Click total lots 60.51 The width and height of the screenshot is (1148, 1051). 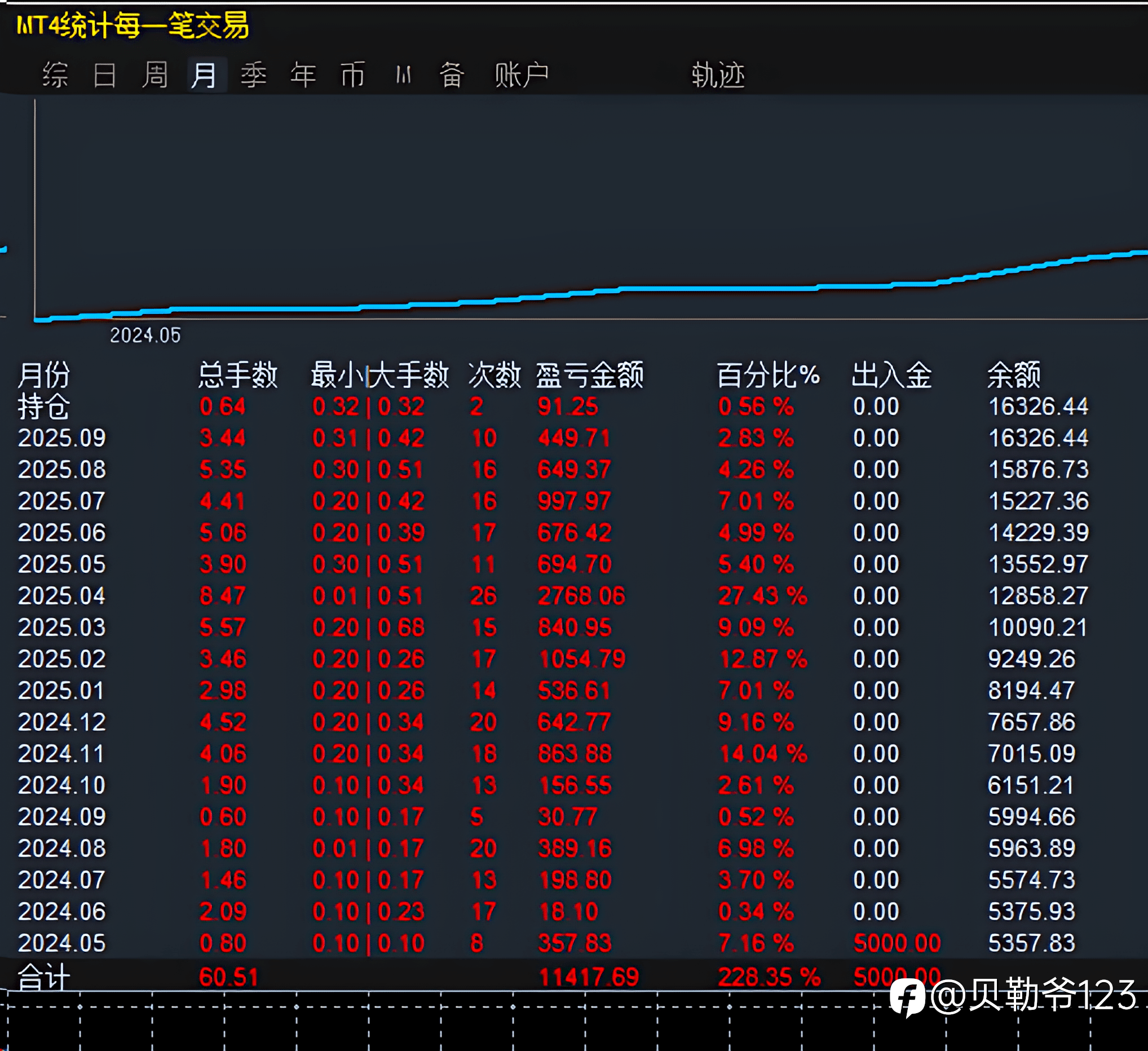point(228,977)
